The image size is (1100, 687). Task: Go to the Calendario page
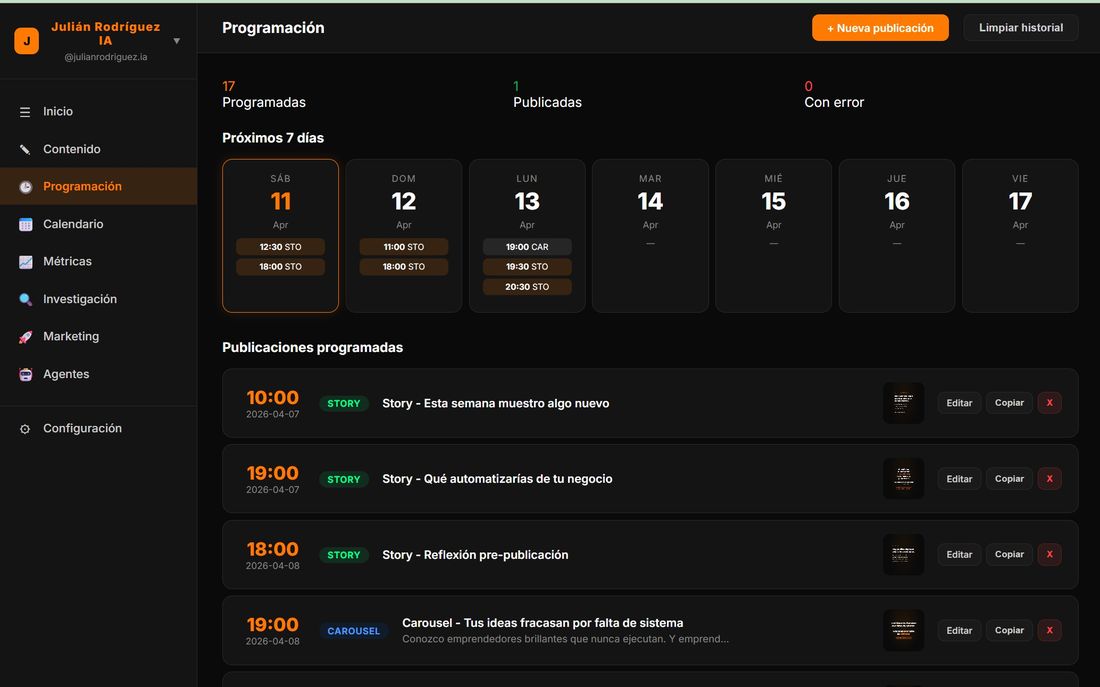click(x=98, y=224)
